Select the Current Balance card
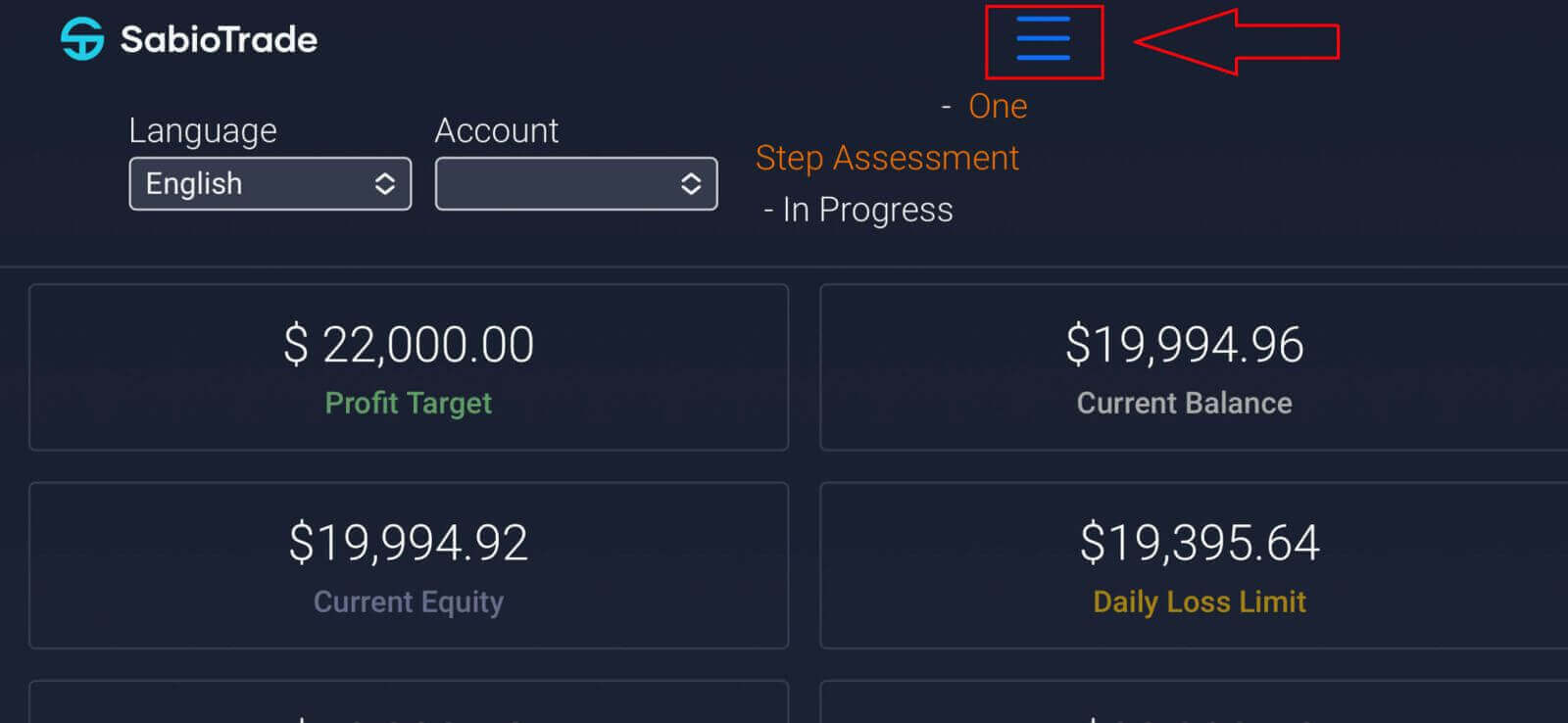The width and height of the screenshot is (1568, 723). (1184, 367)
